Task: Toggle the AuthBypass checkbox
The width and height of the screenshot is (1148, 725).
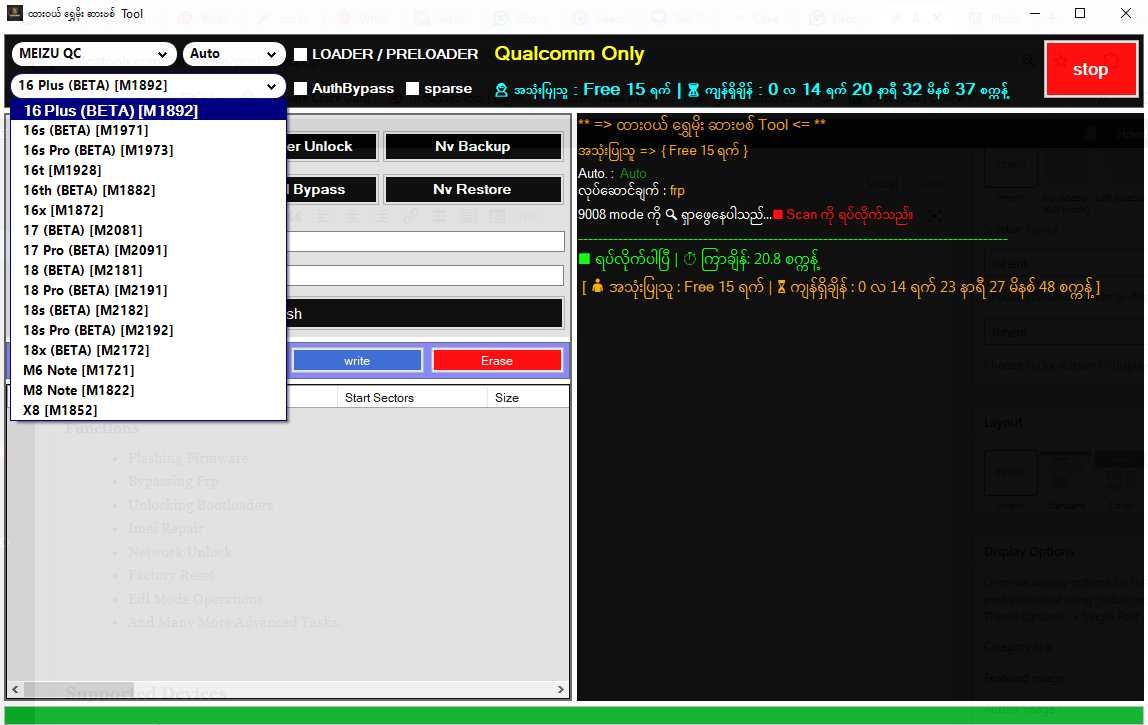Action: tap(300, 88)
